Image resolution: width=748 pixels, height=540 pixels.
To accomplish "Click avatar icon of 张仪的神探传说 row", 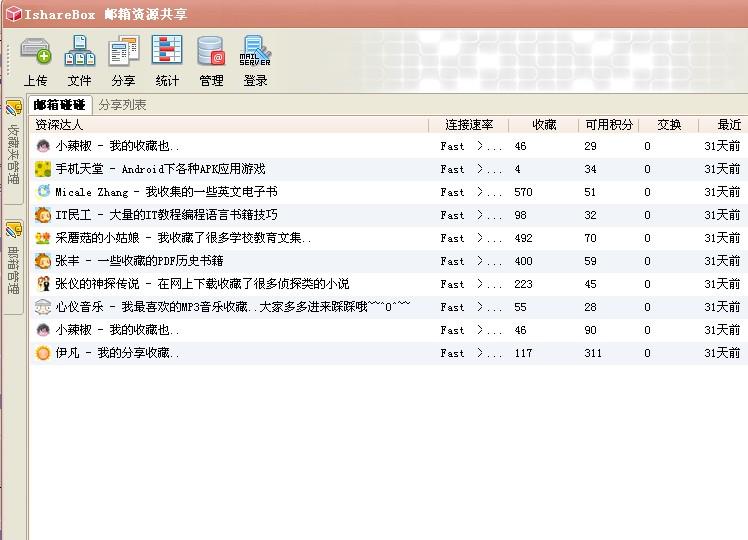I will pyautogui.click(x=43, y=284).
